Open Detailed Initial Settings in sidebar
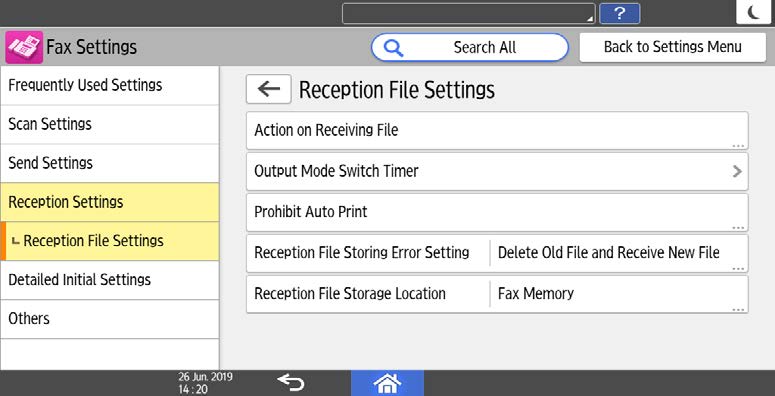Image resolution: width=775 pixels, height=396 pixels. (x=110, y=280)
